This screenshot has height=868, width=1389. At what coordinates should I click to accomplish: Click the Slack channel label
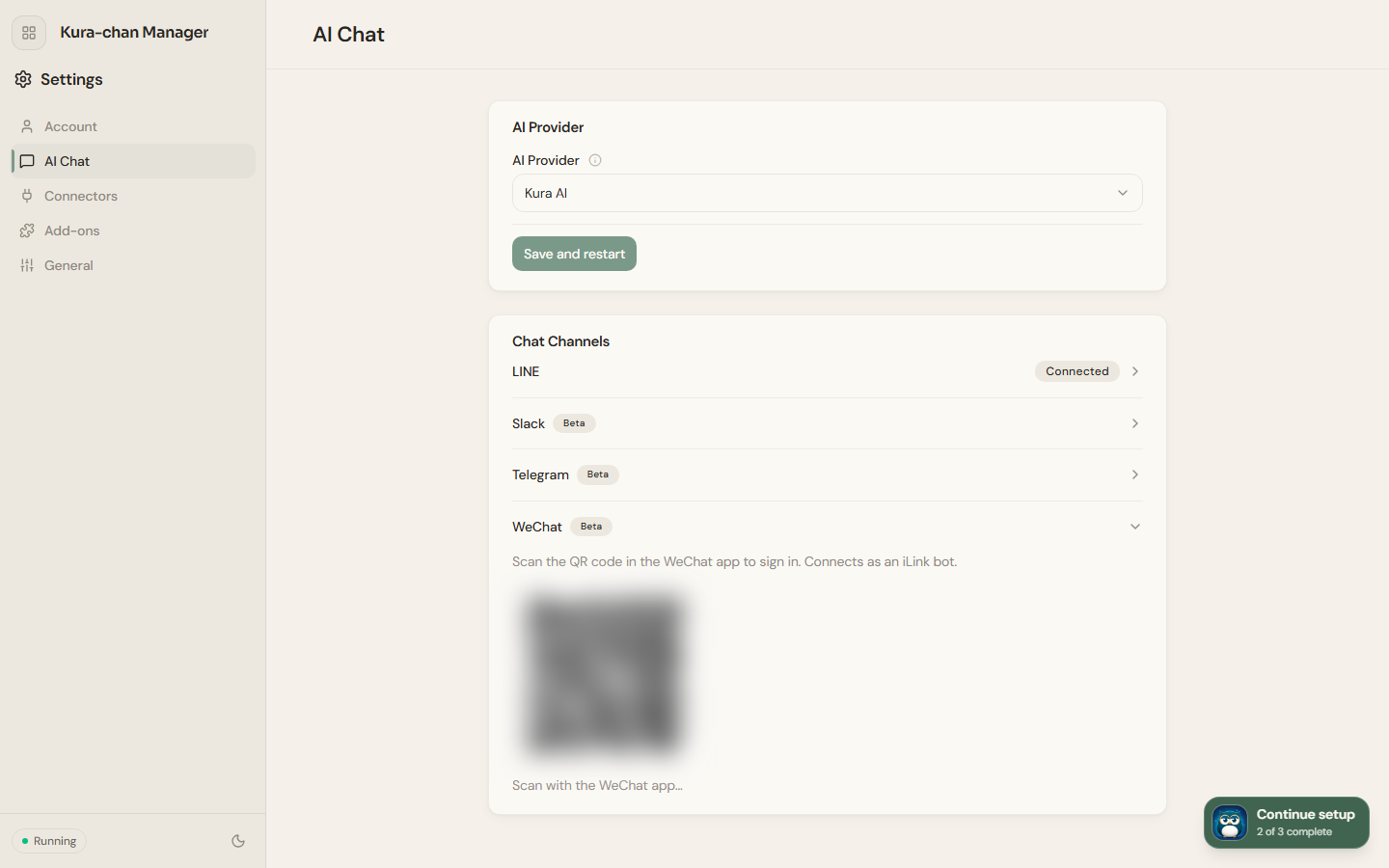point(529,423)
